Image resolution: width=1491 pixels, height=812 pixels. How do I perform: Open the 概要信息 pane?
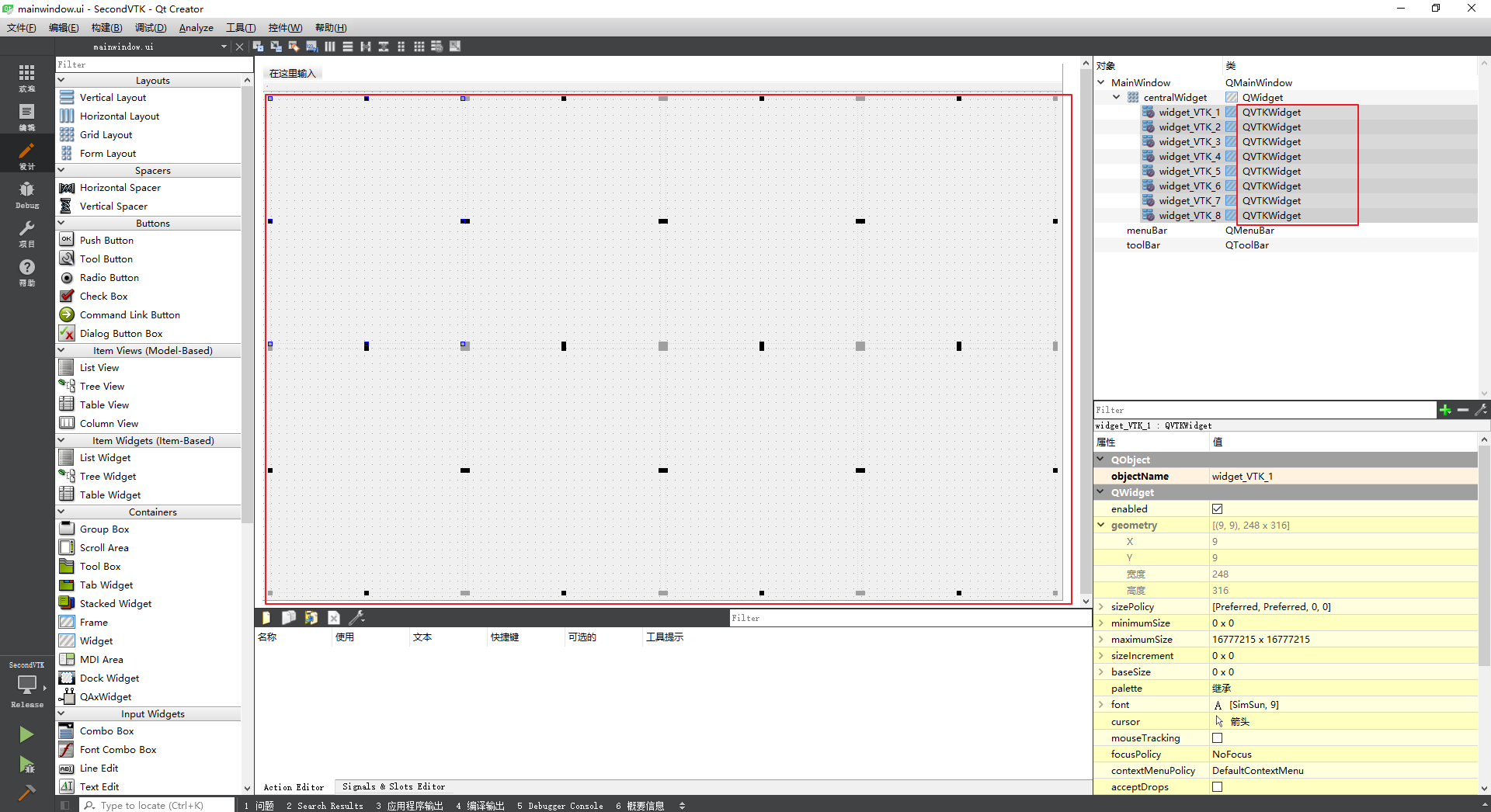click(x=640, y=806)
